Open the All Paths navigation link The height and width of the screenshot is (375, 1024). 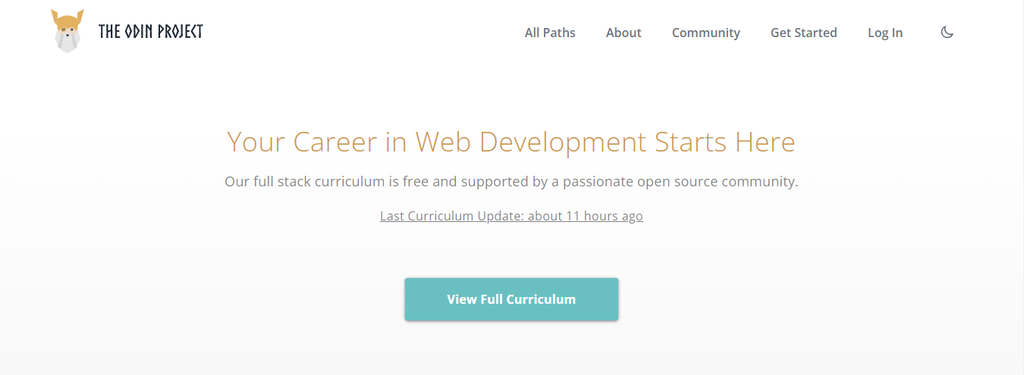pos(550,33)
